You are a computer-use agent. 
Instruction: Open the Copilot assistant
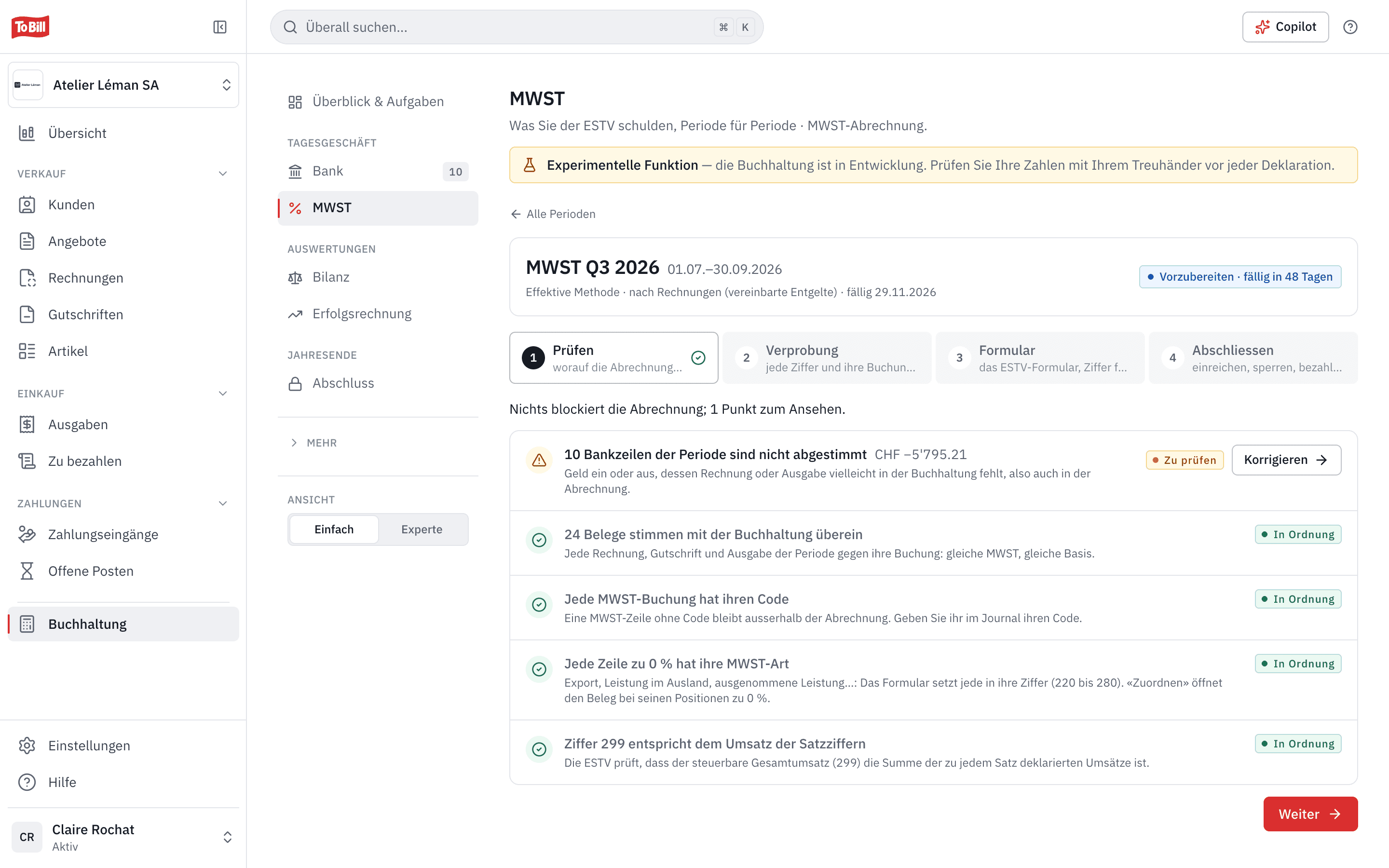click(1285, 27)
